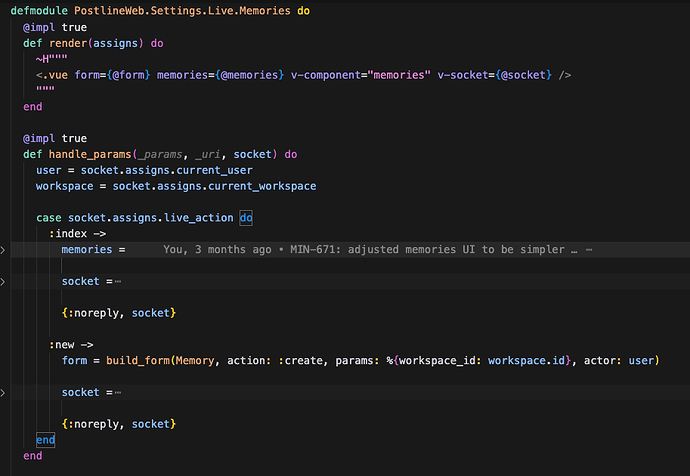Click the '_uri' argument

[208, 154]
